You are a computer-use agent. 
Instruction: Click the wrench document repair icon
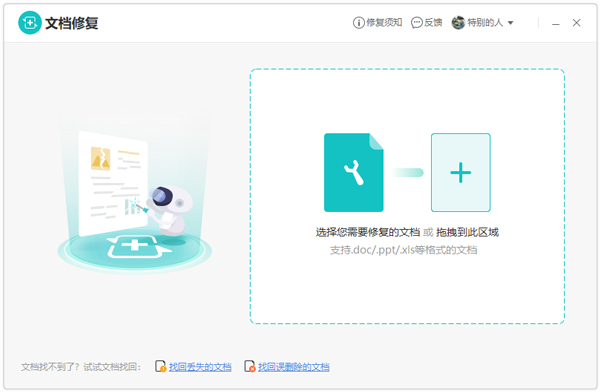354,172
